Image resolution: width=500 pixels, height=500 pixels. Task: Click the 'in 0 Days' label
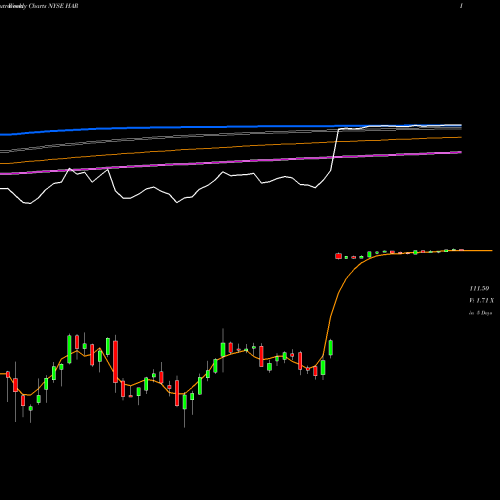click(481, 313)
